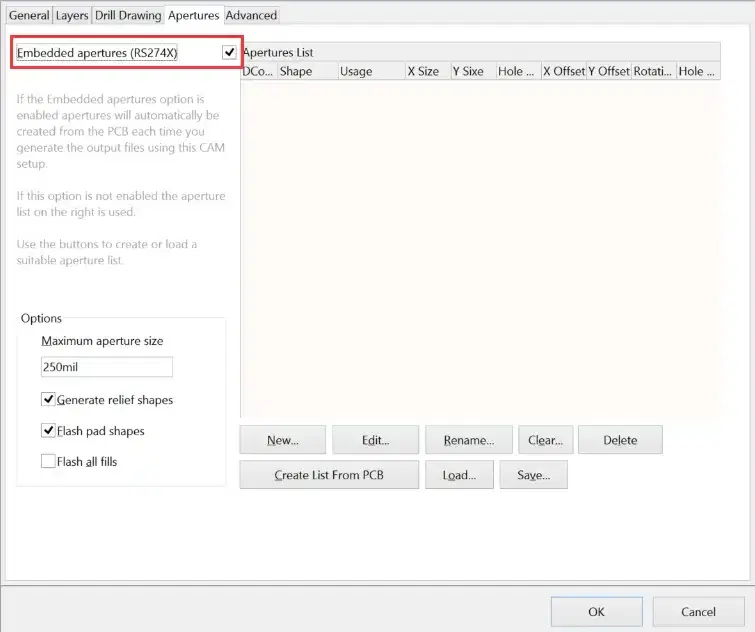755x632 pixels.
Task: Disable the Embedded apertures (RS274X) checkbox
Action: [230, 52]
